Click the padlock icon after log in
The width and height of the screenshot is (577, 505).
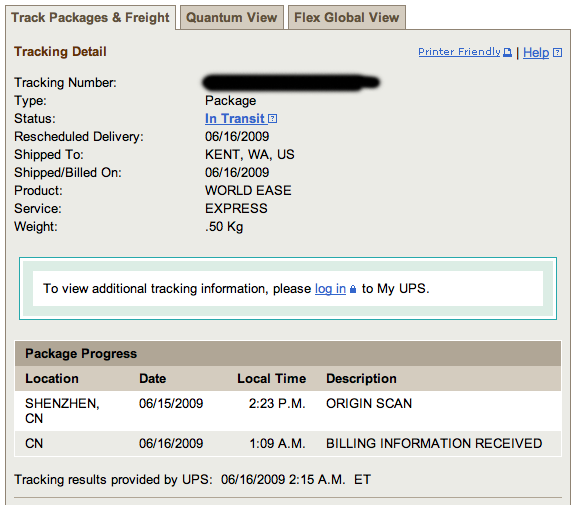[x=353, y=289]
